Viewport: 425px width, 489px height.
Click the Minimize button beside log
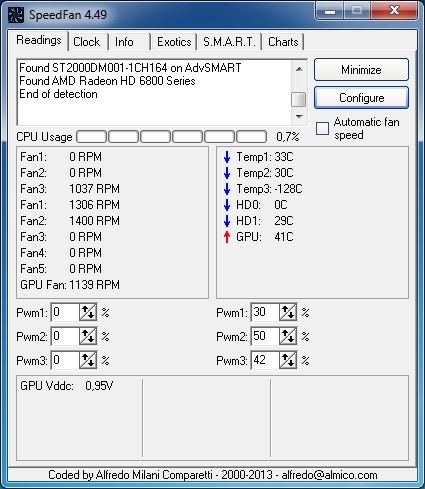coord(361,70)
